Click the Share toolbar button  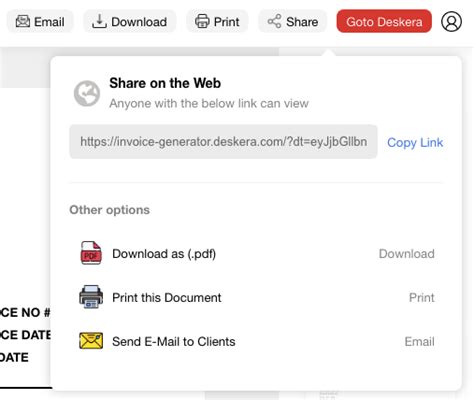[293, 22]
